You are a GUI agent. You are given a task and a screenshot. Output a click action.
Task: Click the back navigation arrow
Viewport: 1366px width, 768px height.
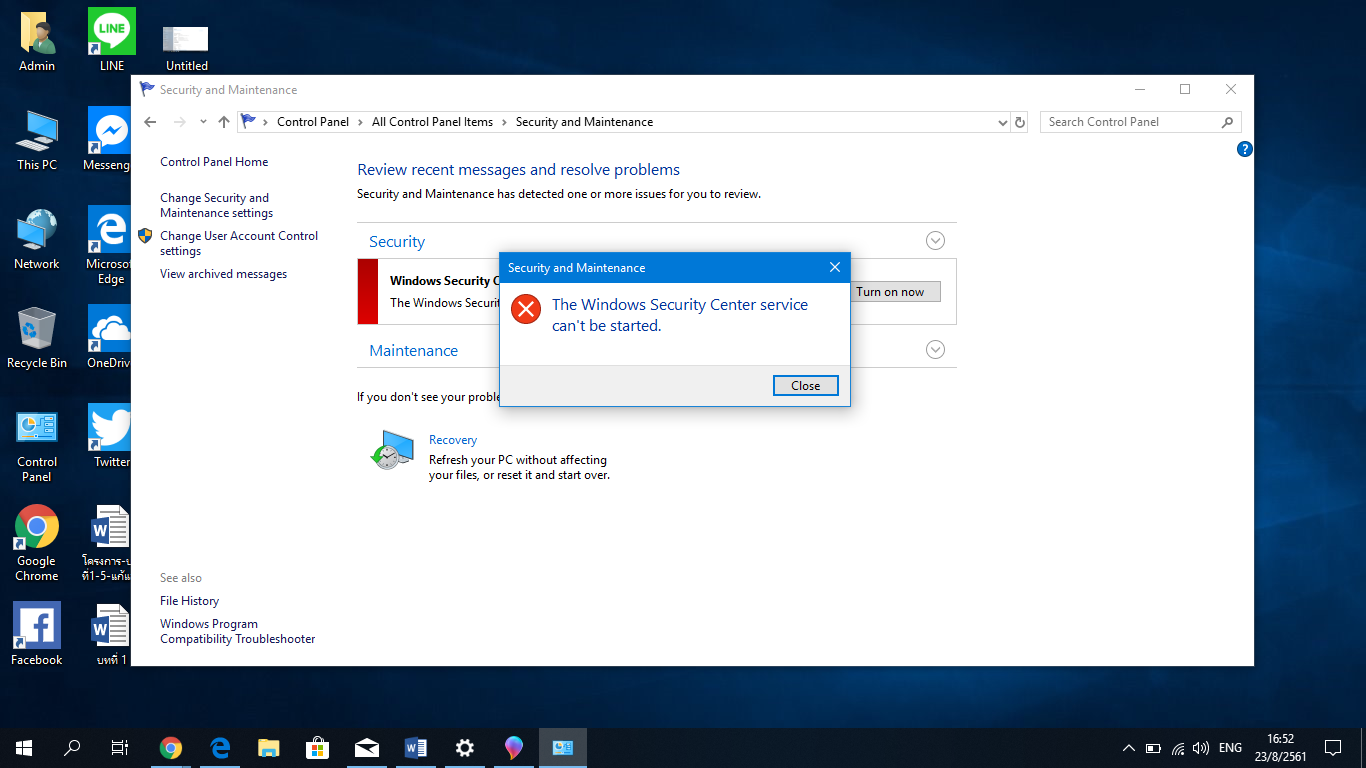150,122
